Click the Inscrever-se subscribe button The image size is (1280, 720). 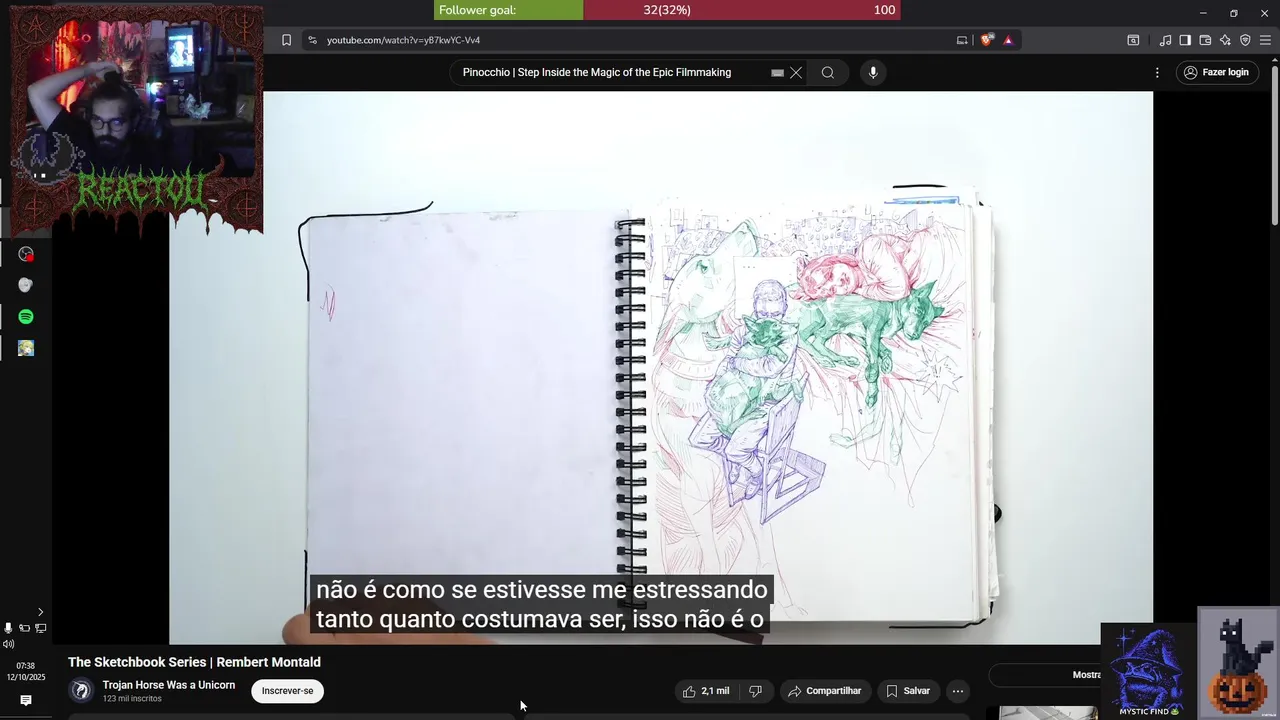pyautogui.click(x=287, y=691)
